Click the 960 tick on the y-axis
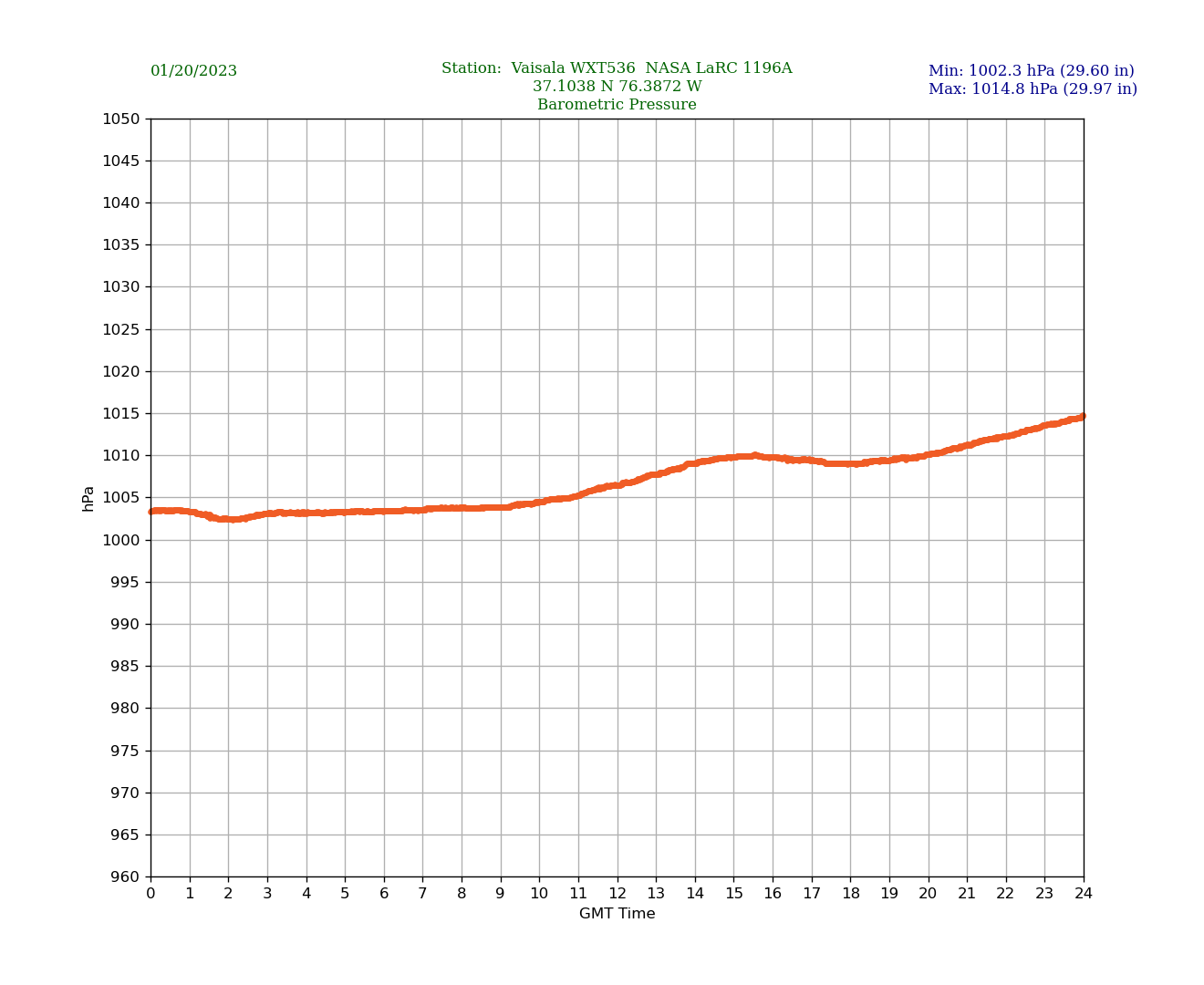This screenshot has width=1204, height=985. point(124,877)
